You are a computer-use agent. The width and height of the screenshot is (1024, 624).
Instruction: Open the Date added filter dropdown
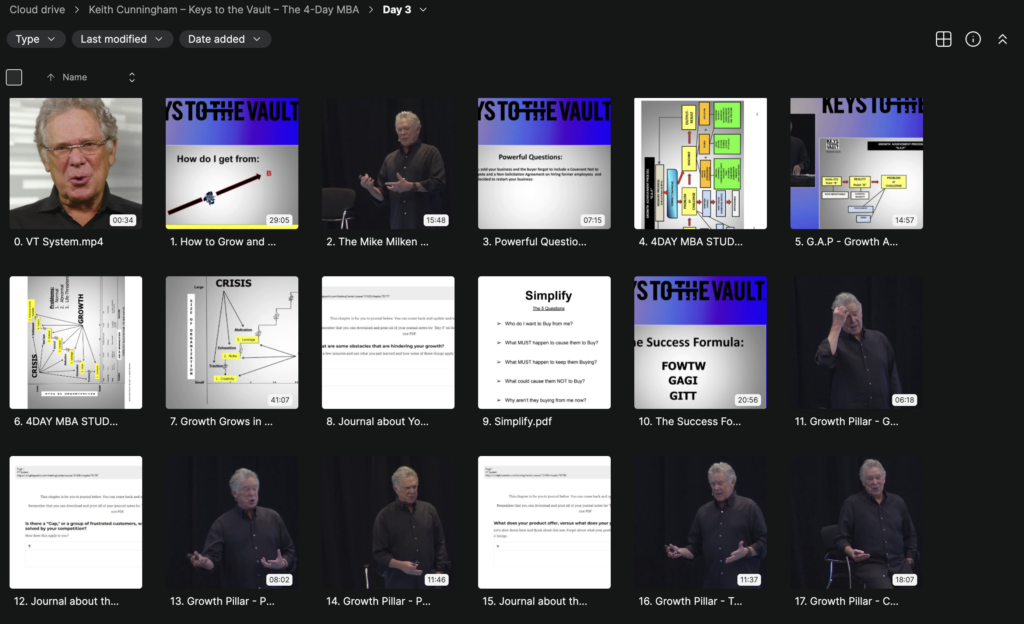225,39
